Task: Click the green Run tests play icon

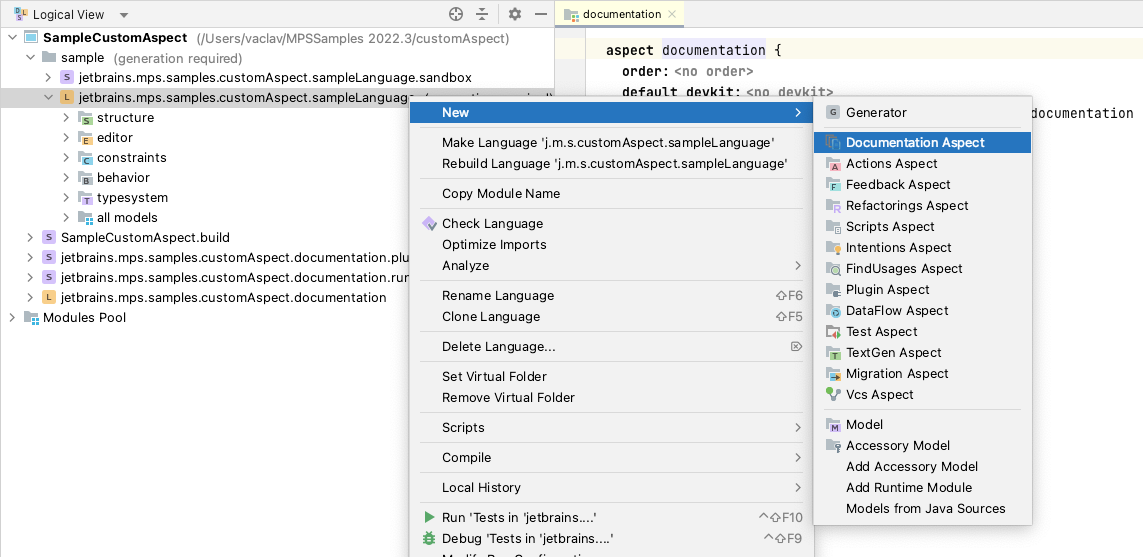Action: [429, 518]
